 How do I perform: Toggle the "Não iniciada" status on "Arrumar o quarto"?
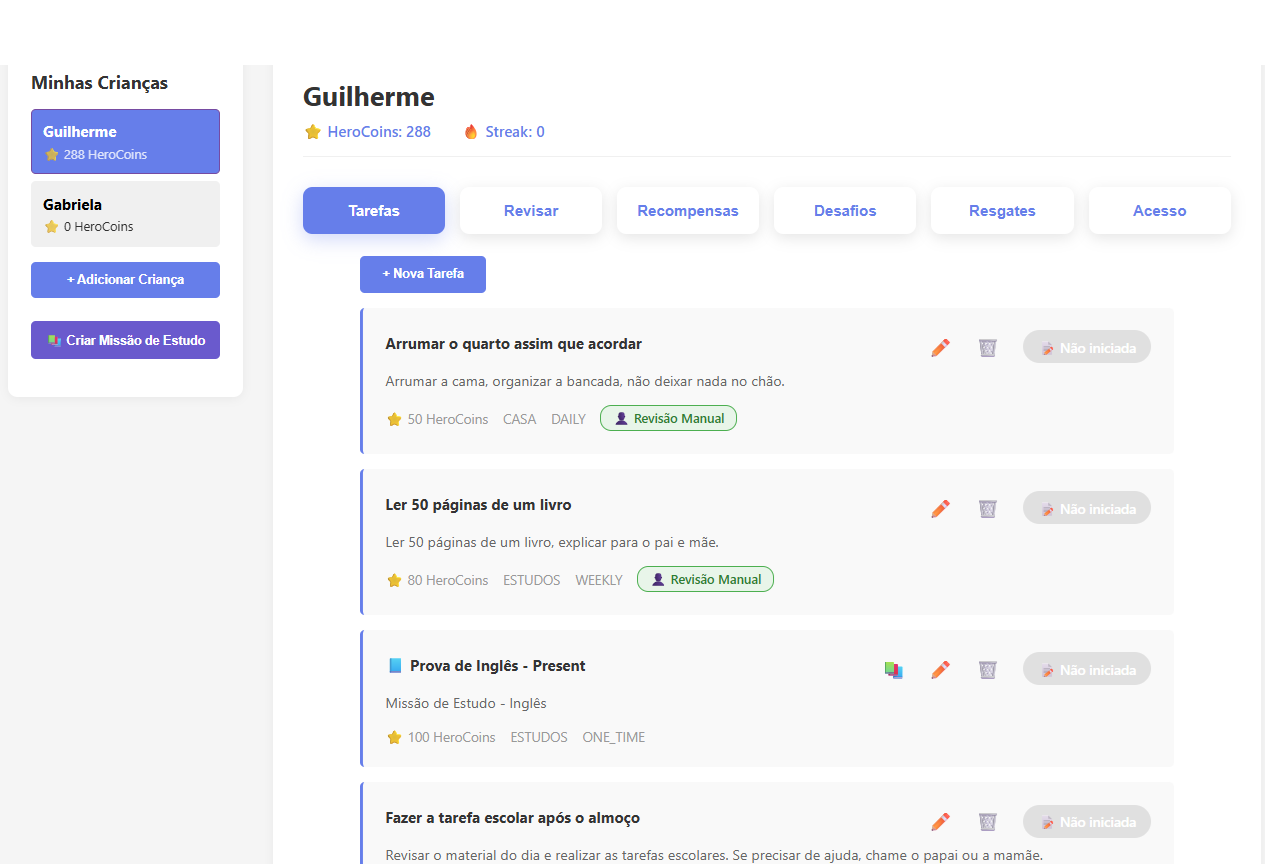[1086, 347]
